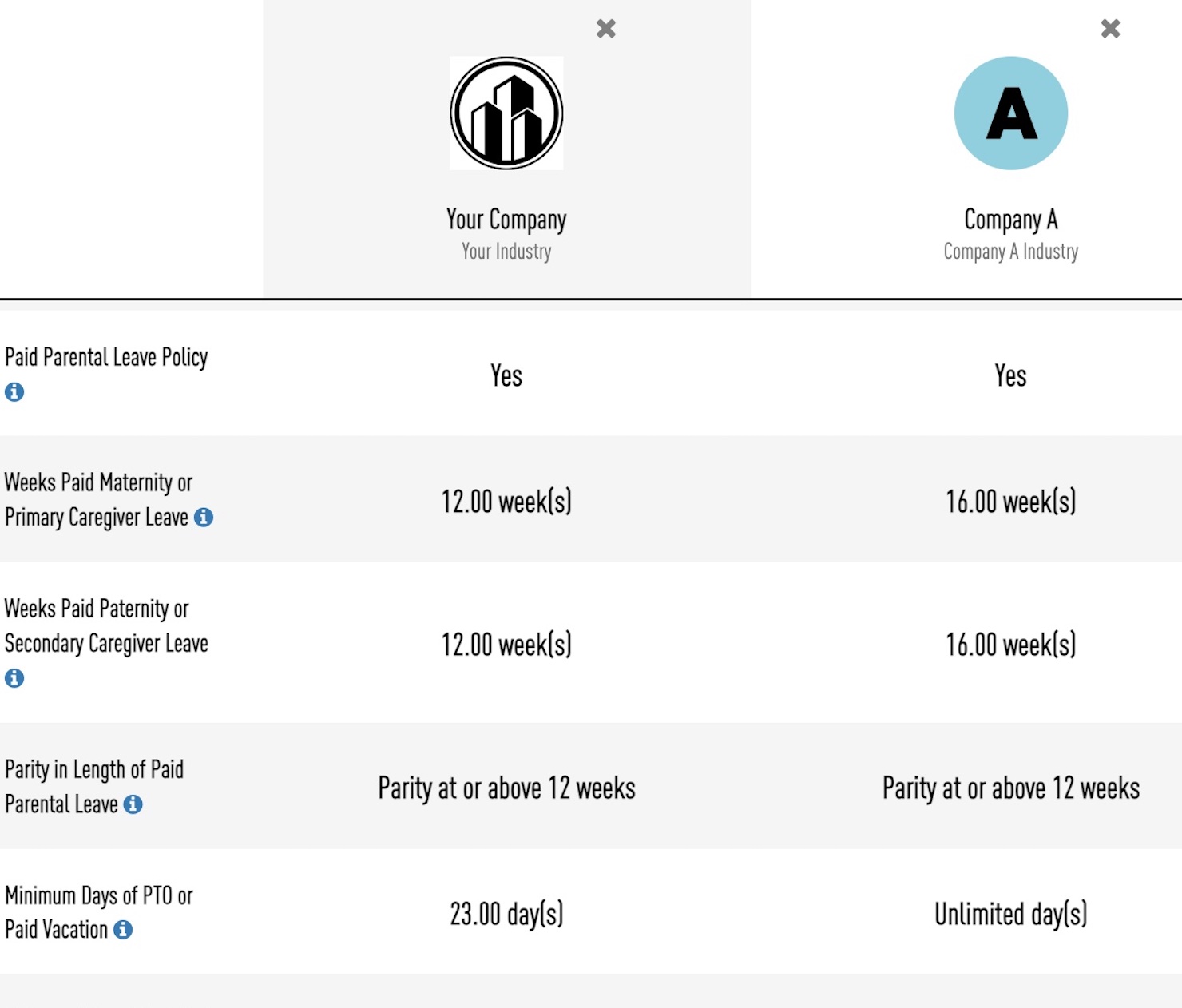Click Company A's 16.00 week(s) maternity value
Viewport: 1182px width, 1008px height.
(x=1011, y=502)
